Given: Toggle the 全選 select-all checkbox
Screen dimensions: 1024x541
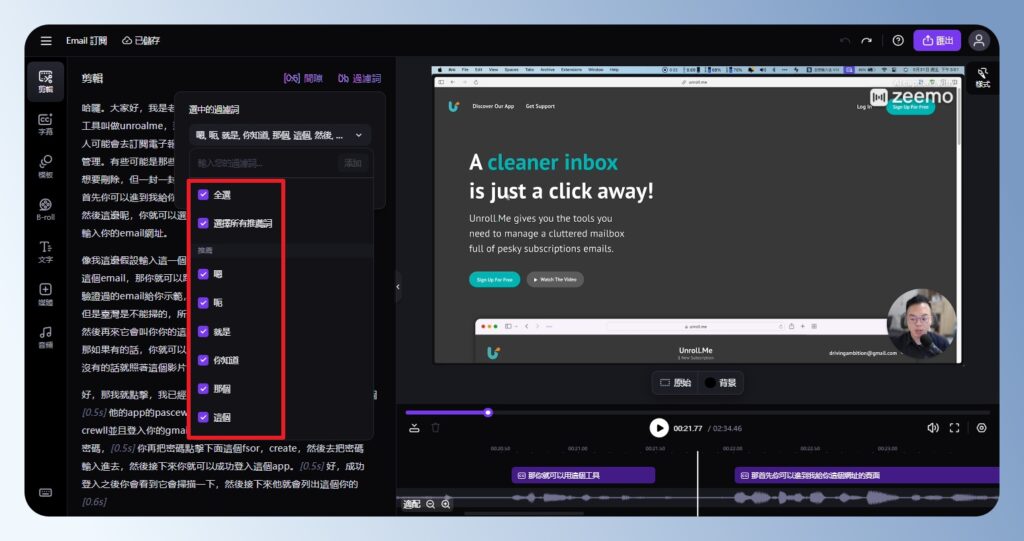Looking at the screenshot, I should 204,195.
